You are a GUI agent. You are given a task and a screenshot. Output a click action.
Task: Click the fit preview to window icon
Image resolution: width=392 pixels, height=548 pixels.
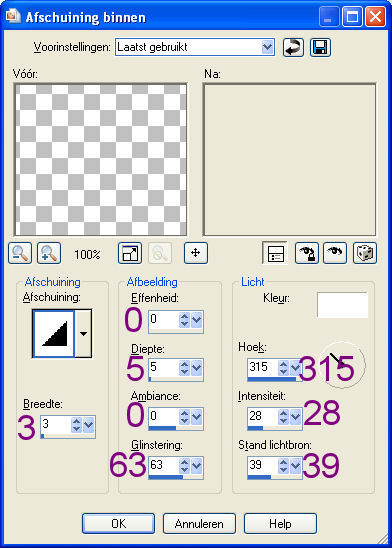coord(130,253)
